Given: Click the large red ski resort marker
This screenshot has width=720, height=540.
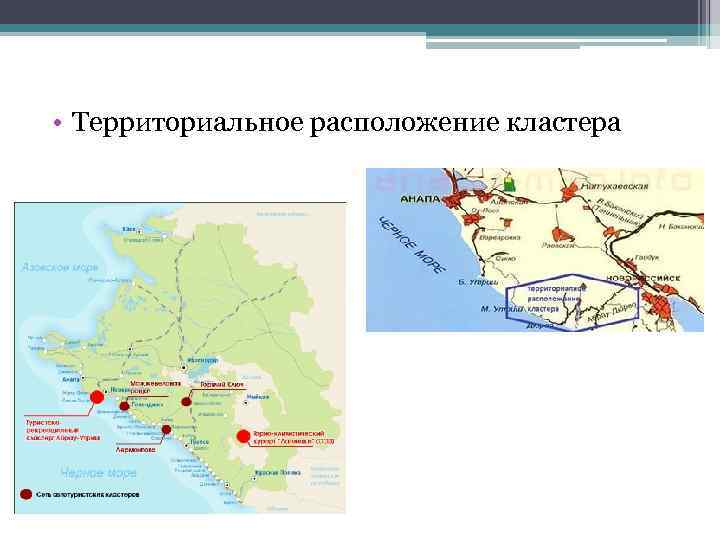Looking at the screenshot, I should click(243, 436).
